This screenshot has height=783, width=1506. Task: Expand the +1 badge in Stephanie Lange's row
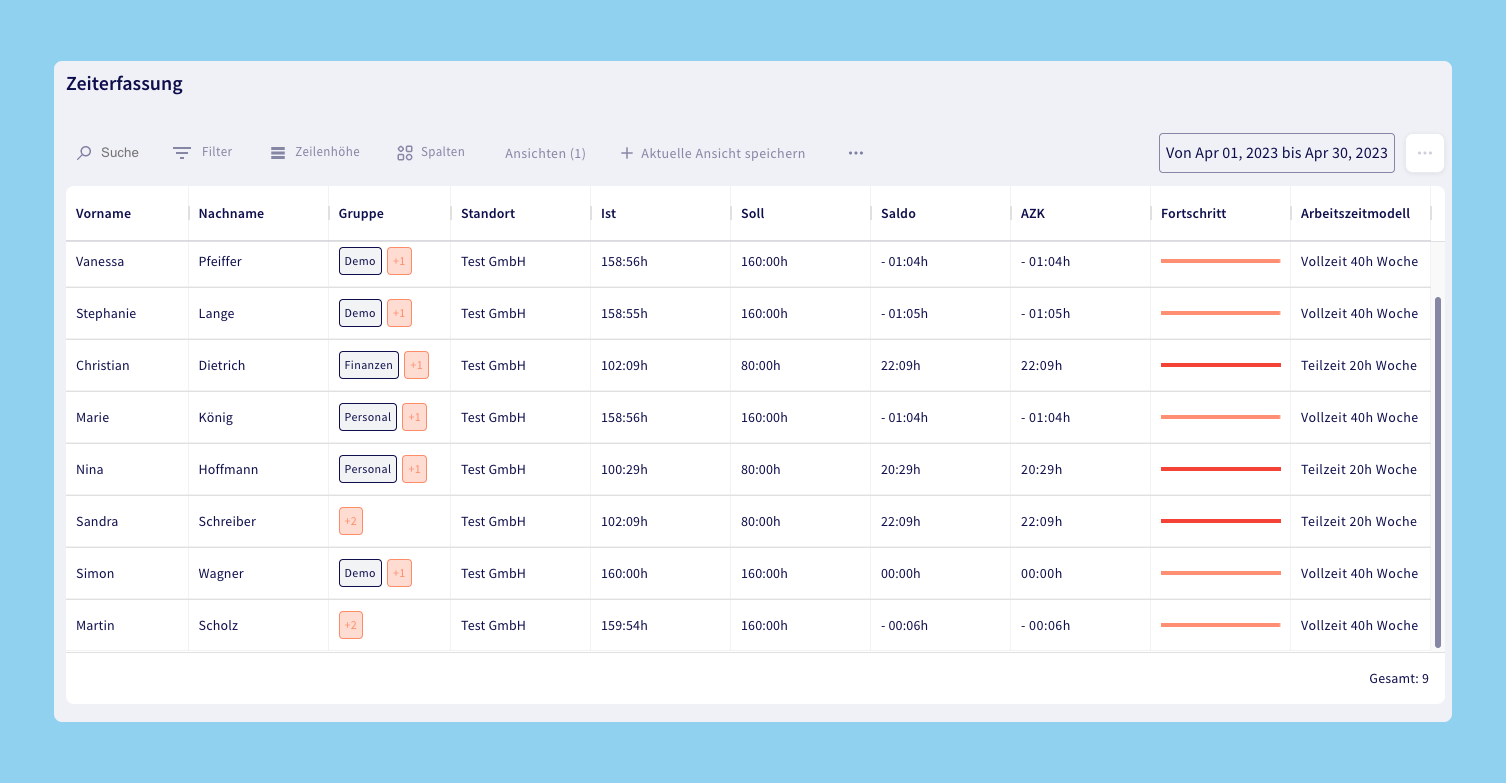coord(399,313)
